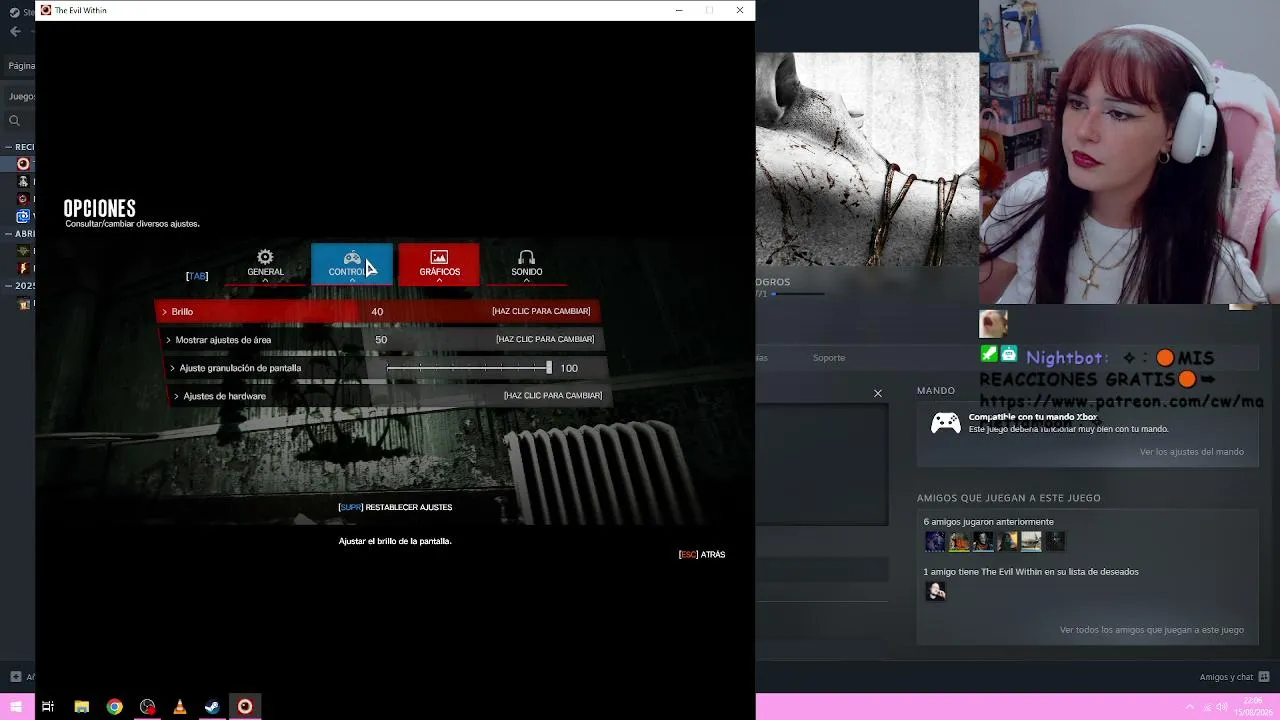Close the Steam panel with X
1280x720 pixels.
pos(878,393)
